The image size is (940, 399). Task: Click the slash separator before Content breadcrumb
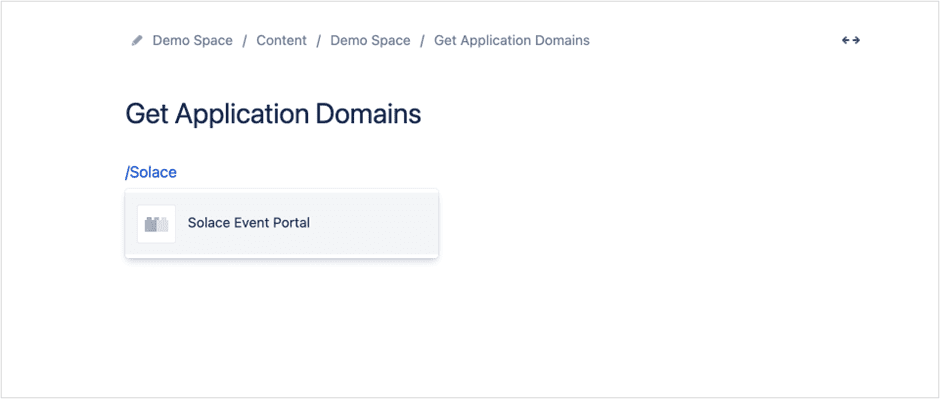click(245, 41)
